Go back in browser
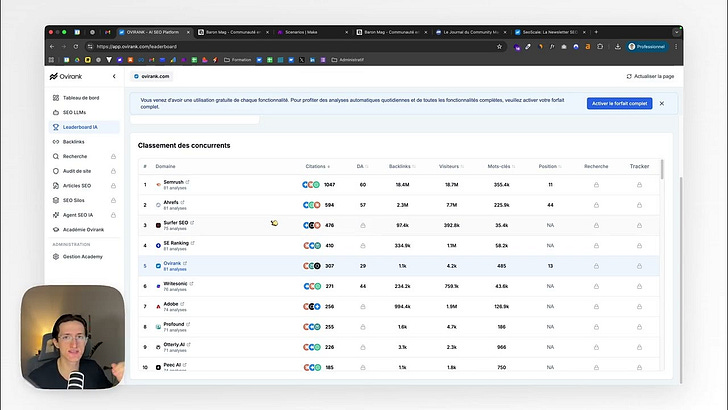This screenshot has width=728, height=410. [x=52, y=46]
